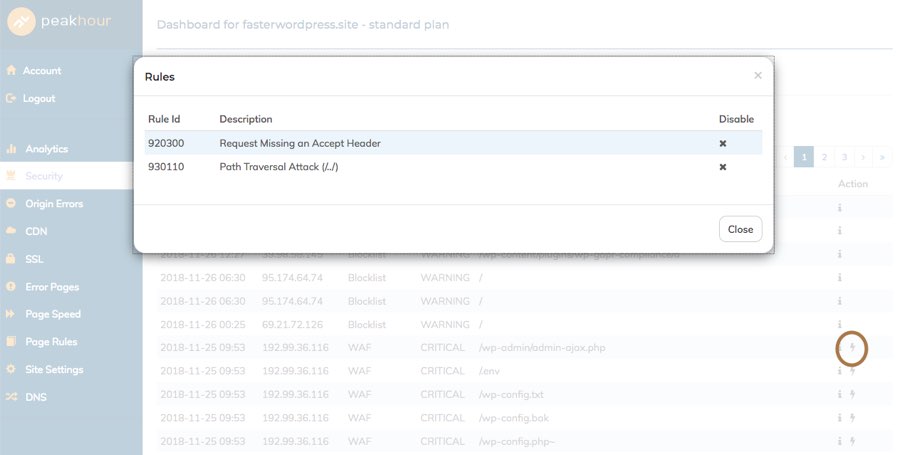
Task: Click rule id 930110
Action: coord(166,167)
